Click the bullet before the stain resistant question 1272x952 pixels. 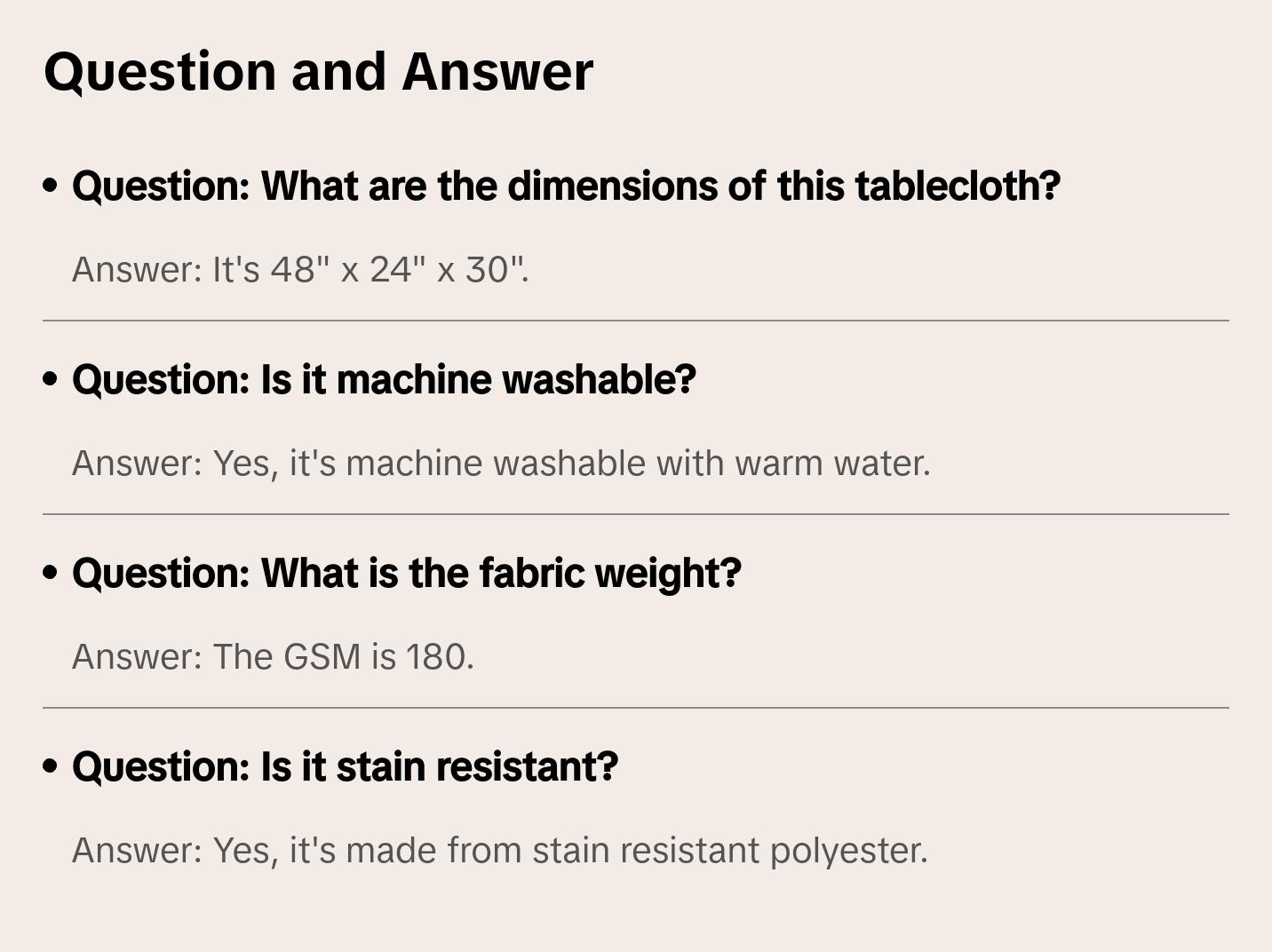[x=51, y=767]
